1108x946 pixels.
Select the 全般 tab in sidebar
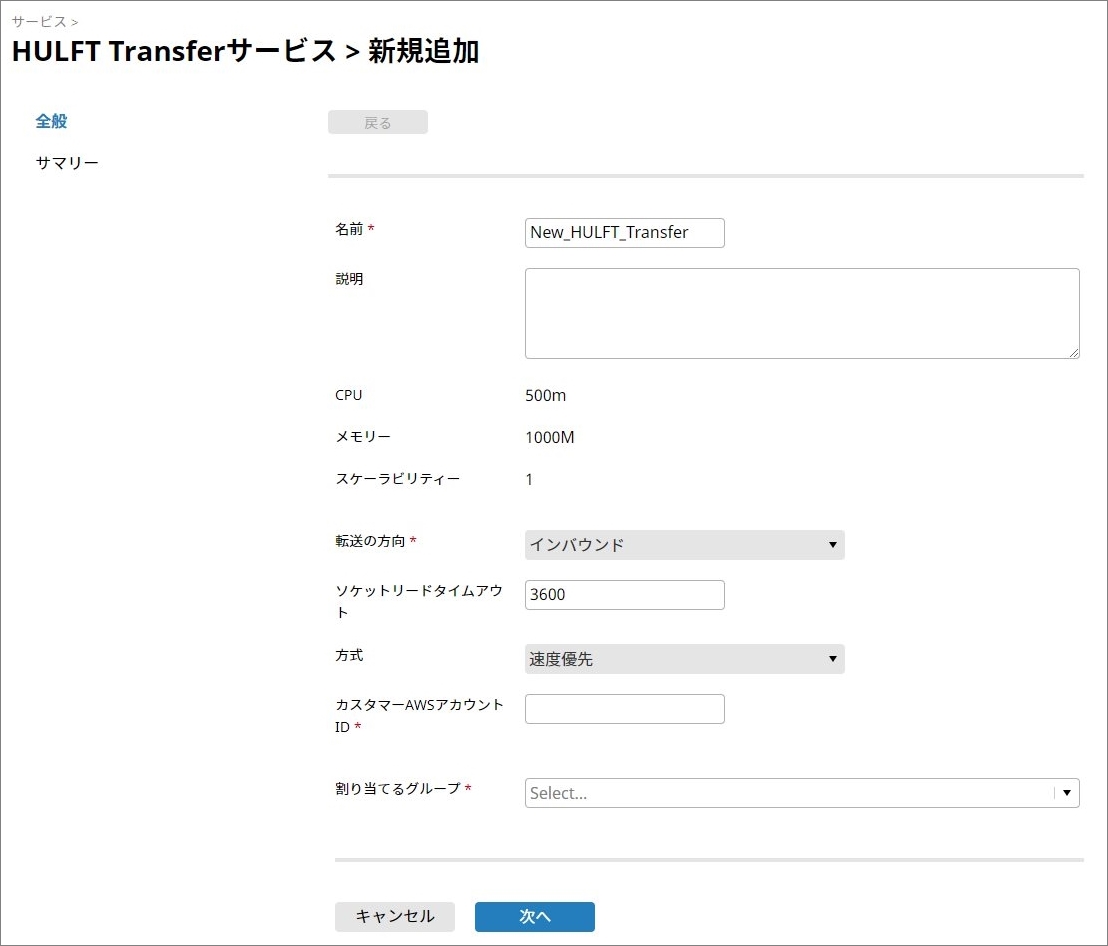[x=51, y=122]
